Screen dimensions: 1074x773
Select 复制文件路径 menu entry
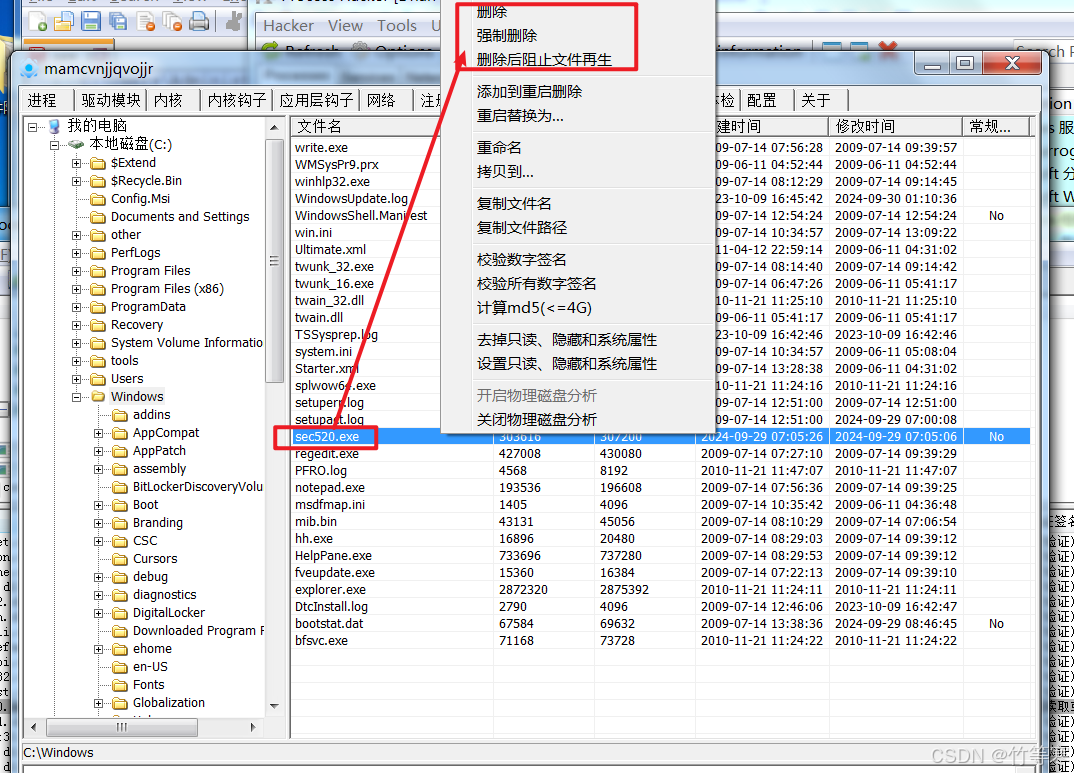point(522,228)
